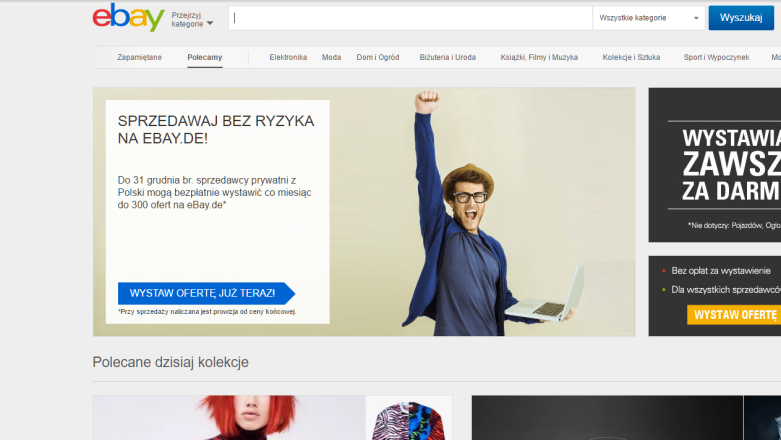781x440 pixels.
Task: Click the yellow Wystaw ofertę button
Action: (x=734, y=315)
